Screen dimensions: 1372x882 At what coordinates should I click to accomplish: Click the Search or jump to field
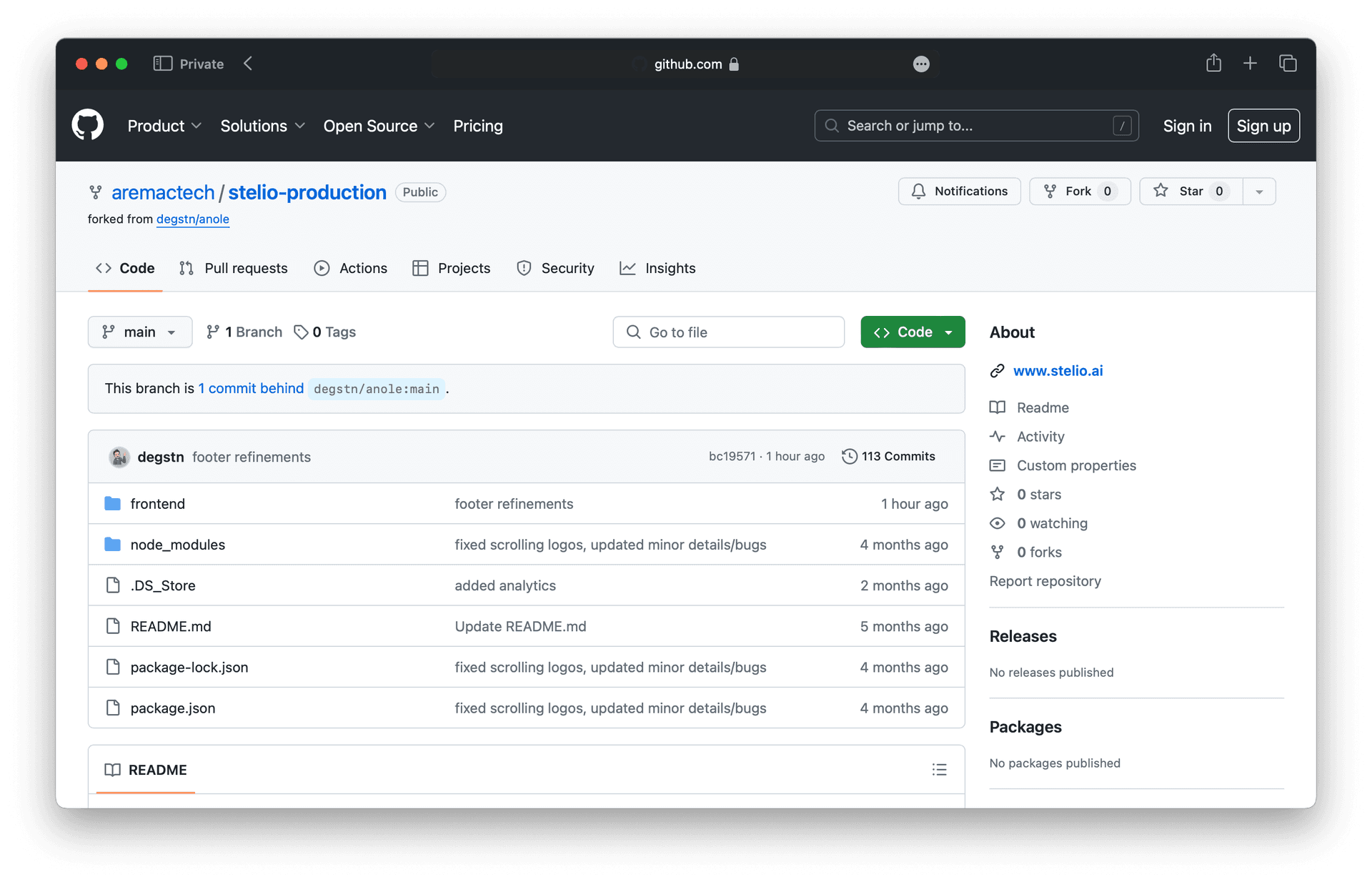click(x=976, y=126)
